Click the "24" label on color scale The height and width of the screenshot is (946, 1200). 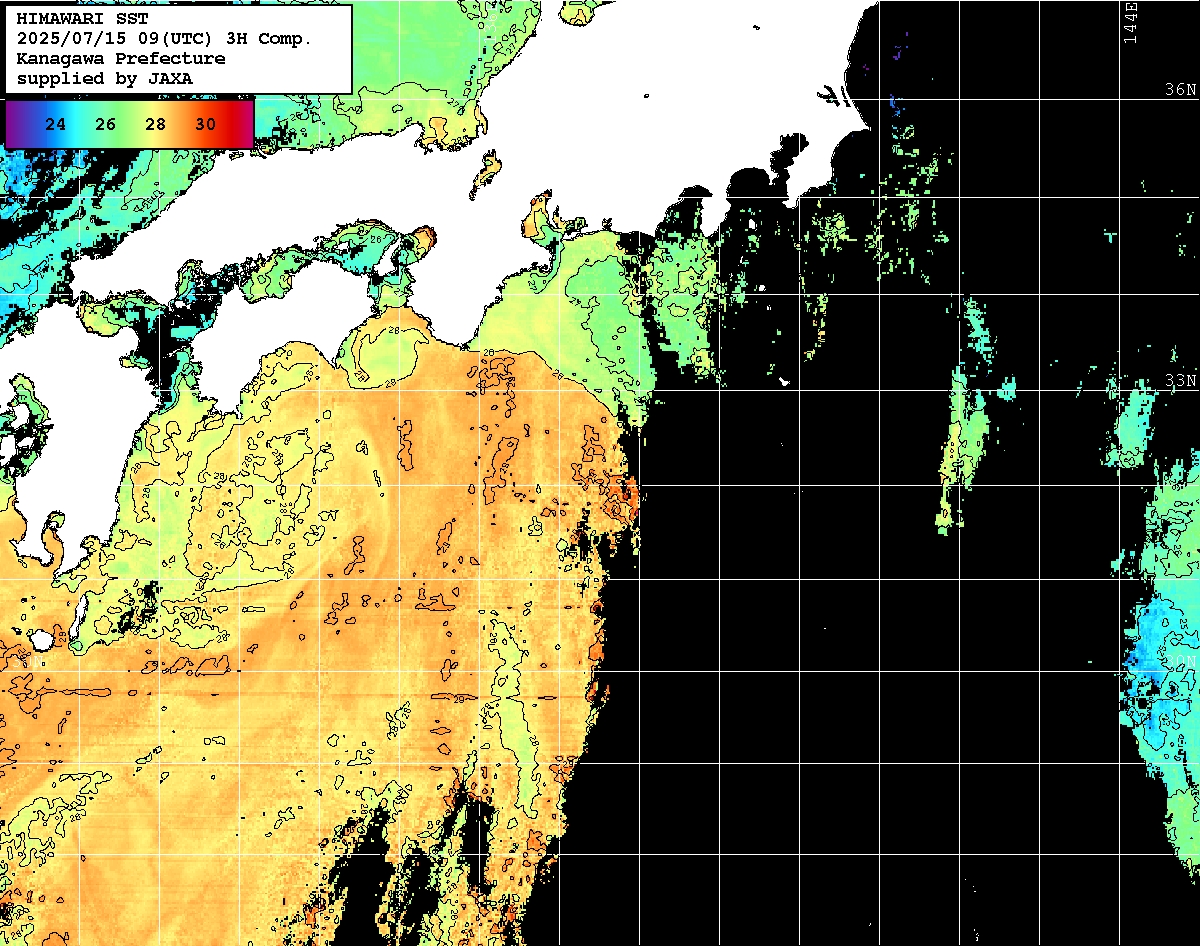[x=56, y=125]
